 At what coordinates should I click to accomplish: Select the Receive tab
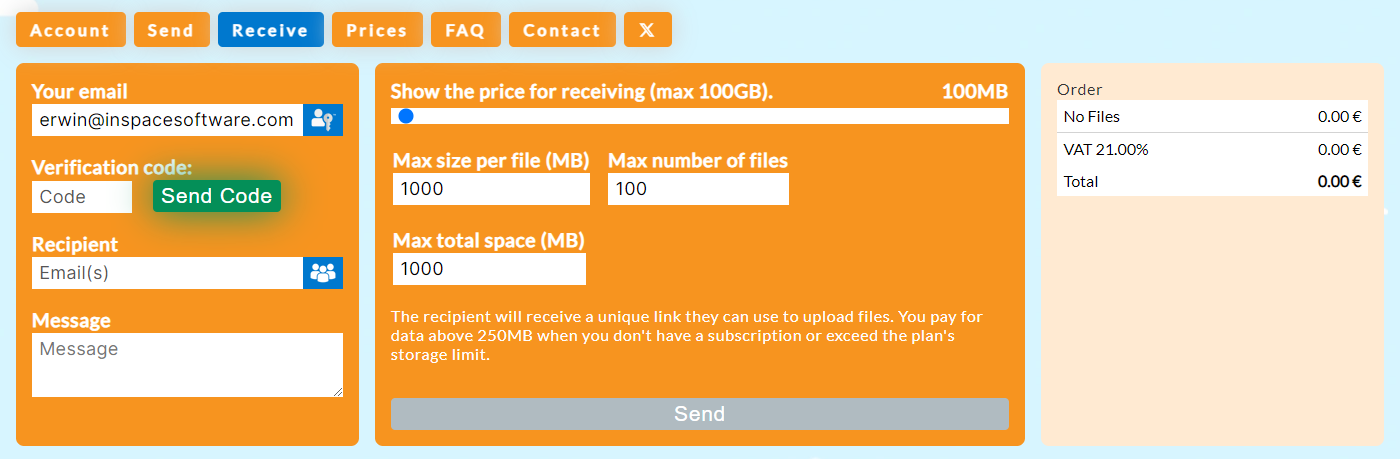270,30
